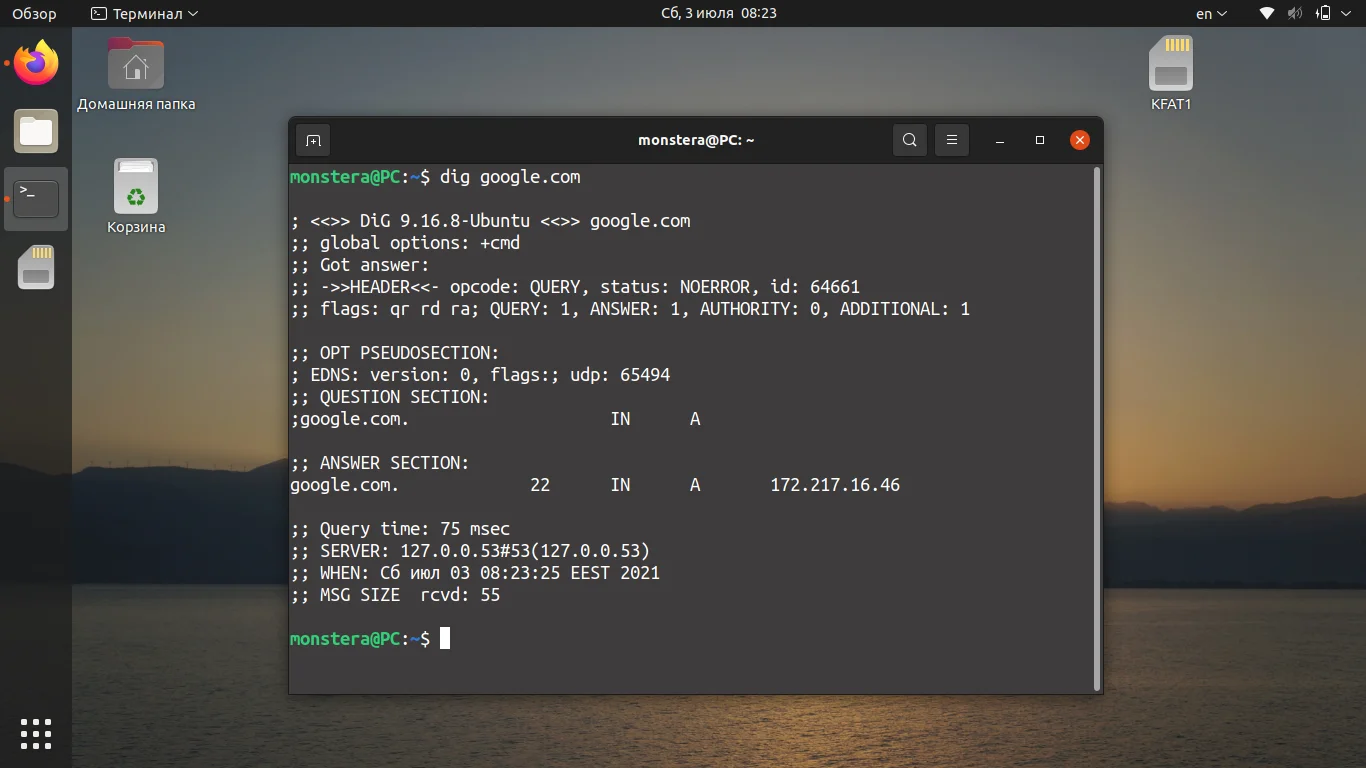The image size is (1366, 768).
Task: Open the en keyboard layout dropdown
Action: [1209, 13]
